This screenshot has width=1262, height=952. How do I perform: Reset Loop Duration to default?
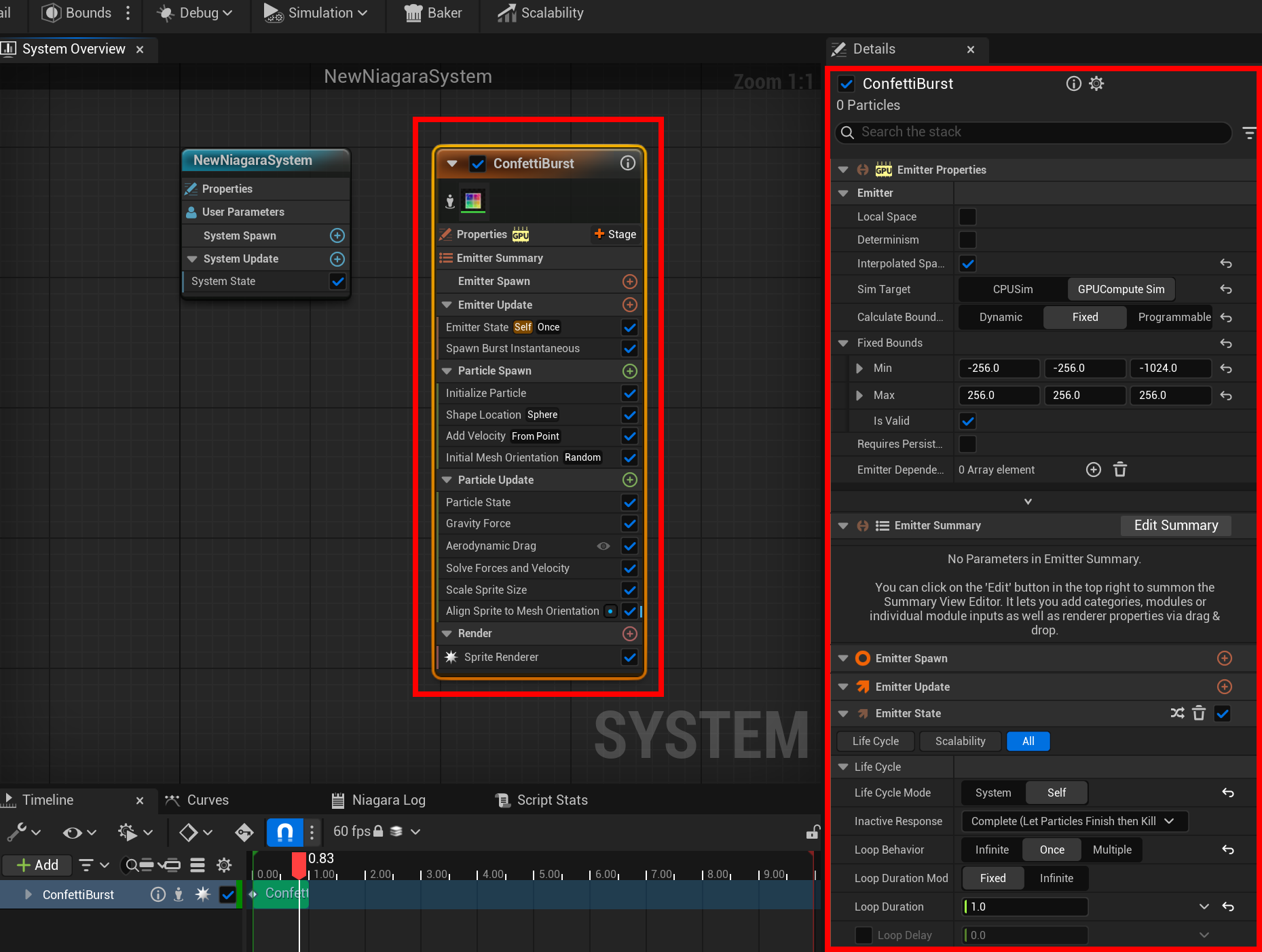(1228, 907)
